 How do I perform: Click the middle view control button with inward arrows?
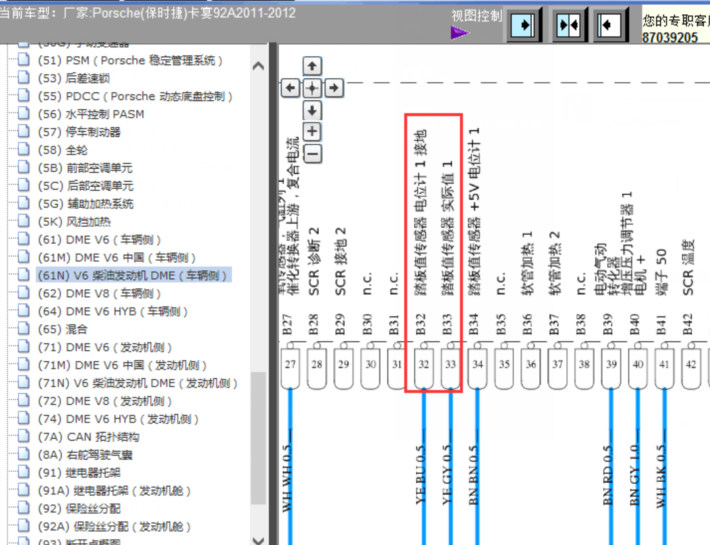point(568,24)
